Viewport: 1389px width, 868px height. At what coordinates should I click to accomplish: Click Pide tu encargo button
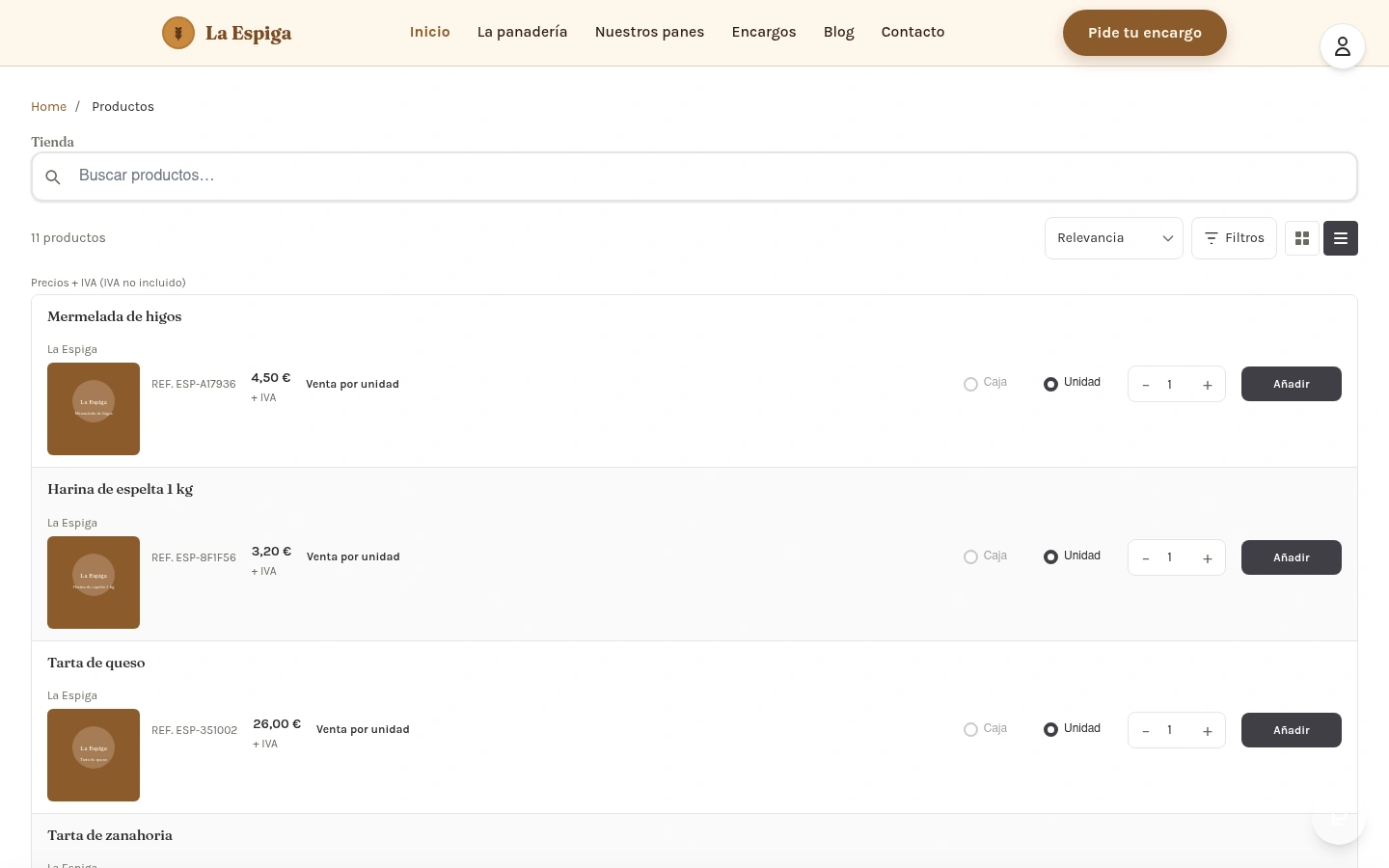[1145, 33]
